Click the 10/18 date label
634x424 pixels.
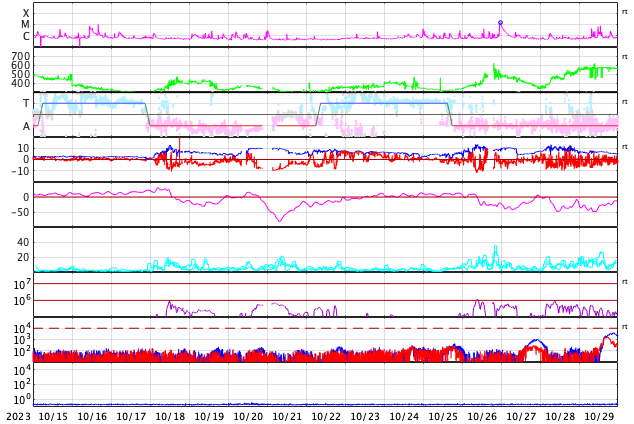click(x=170, y=417)
